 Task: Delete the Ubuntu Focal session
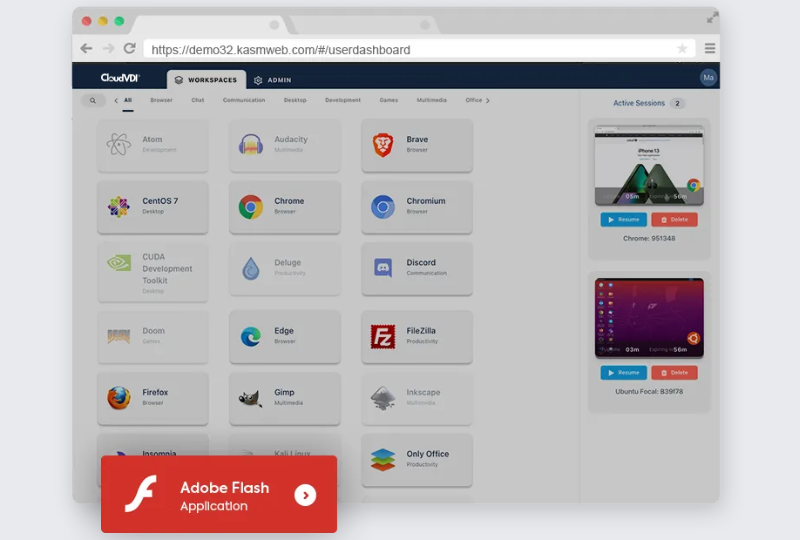(674, 373)
